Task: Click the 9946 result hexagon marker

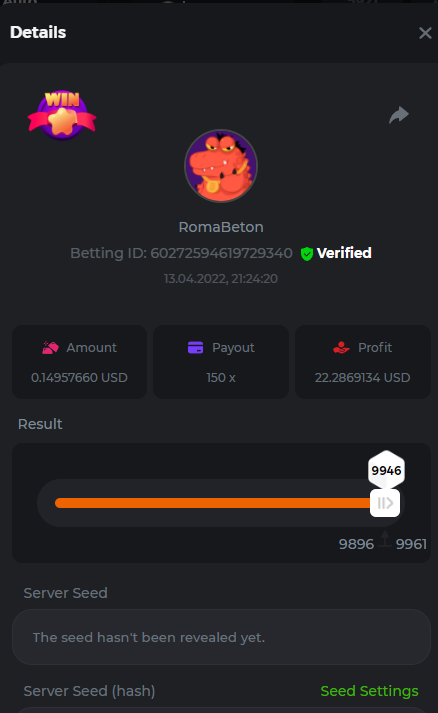Action: point(386,470)
